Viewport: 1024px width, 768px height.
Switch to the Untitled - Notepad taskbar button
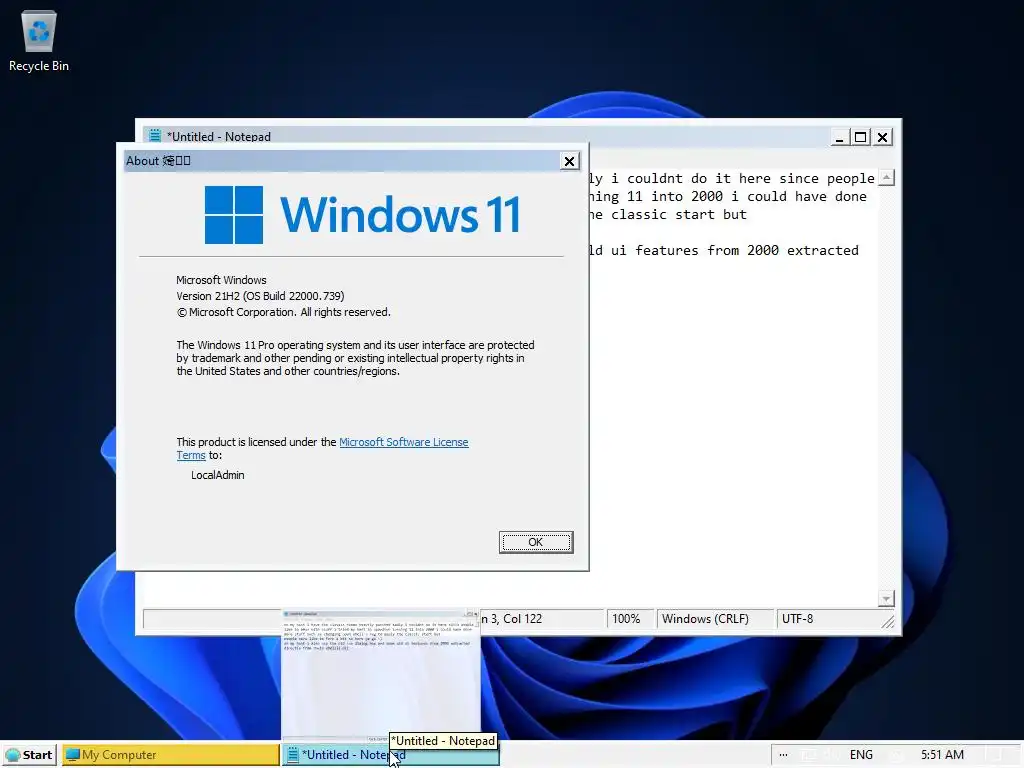point(391,755)
